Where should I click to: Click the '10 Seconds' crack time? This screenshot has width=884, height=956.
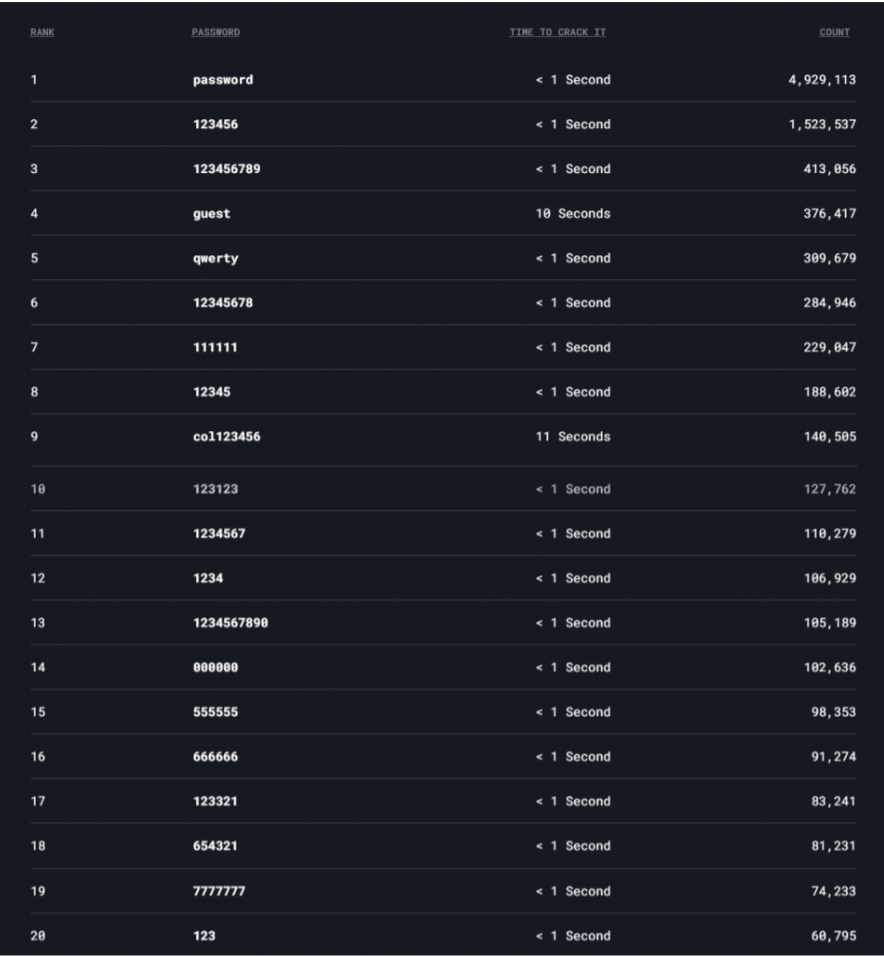[x=571, y=214]
